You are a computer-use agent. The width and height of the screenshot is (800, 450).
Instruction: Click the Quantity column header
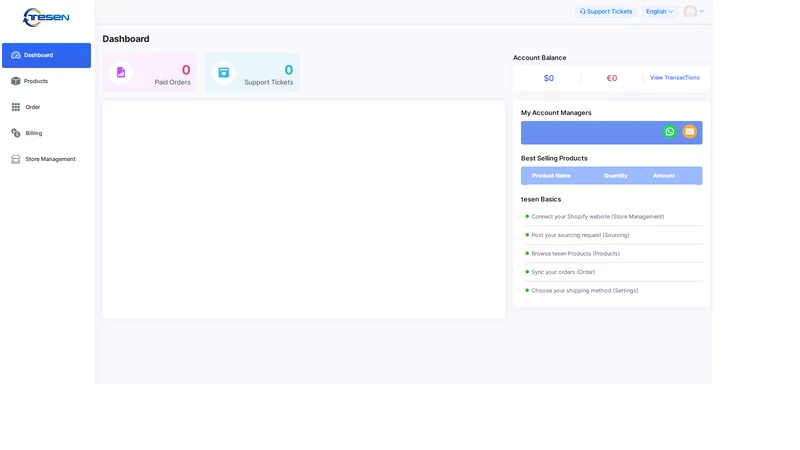point(615,176)
